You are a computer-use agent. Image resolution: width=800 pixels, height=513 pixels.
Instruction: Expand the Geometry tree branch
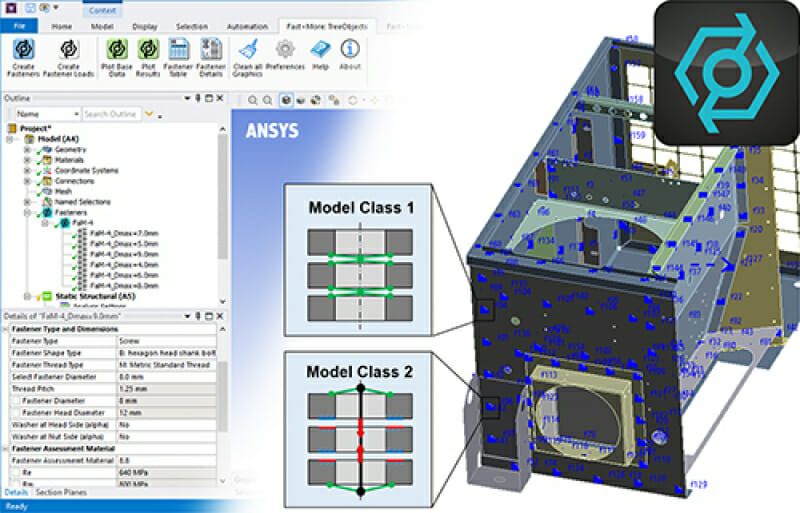click(x=28, y=150)
